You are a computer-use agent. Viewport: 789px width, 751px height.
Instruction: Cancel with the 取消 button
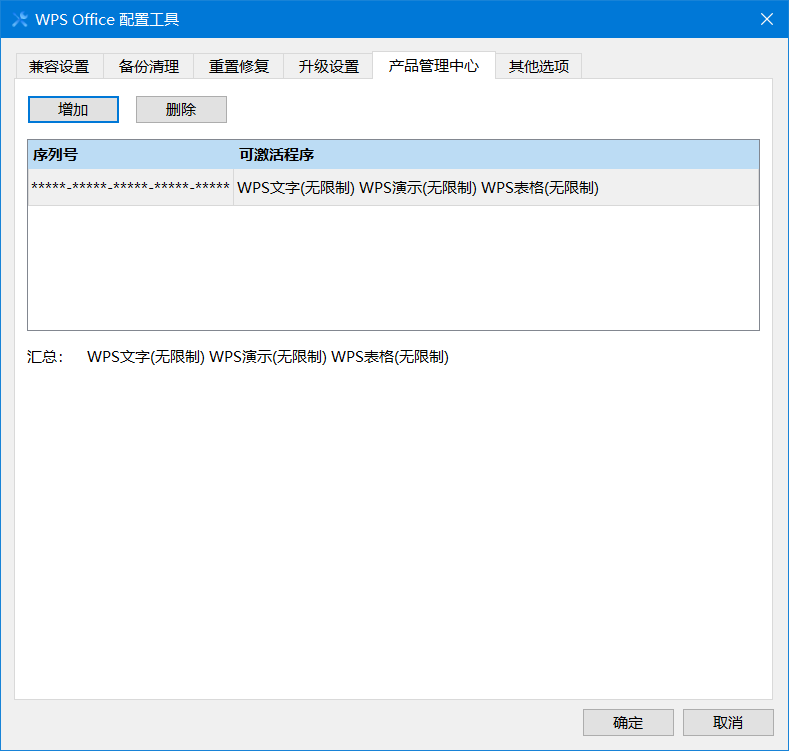pos(728,722)
